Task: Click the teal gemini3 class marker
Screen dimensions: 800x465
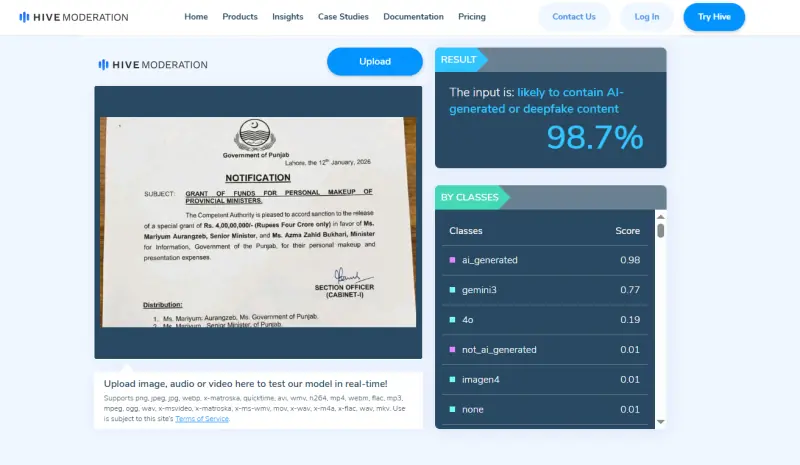Action: [452, 290]
